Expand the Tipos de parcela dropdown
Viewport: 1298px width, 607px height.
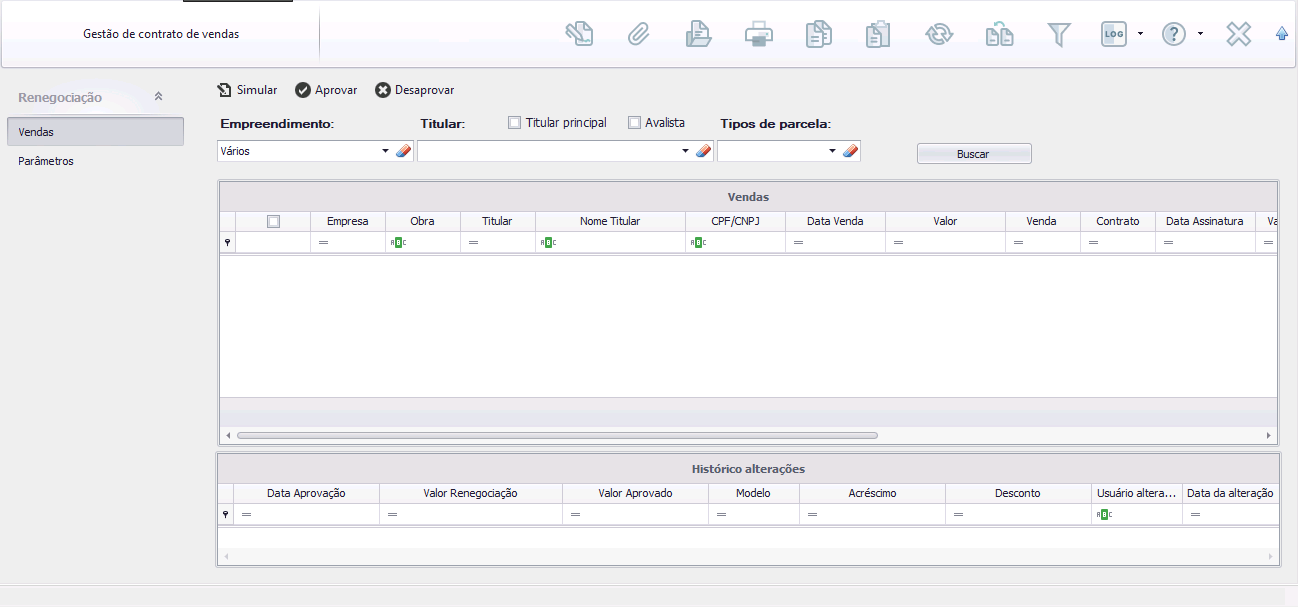tap(832, 151)
